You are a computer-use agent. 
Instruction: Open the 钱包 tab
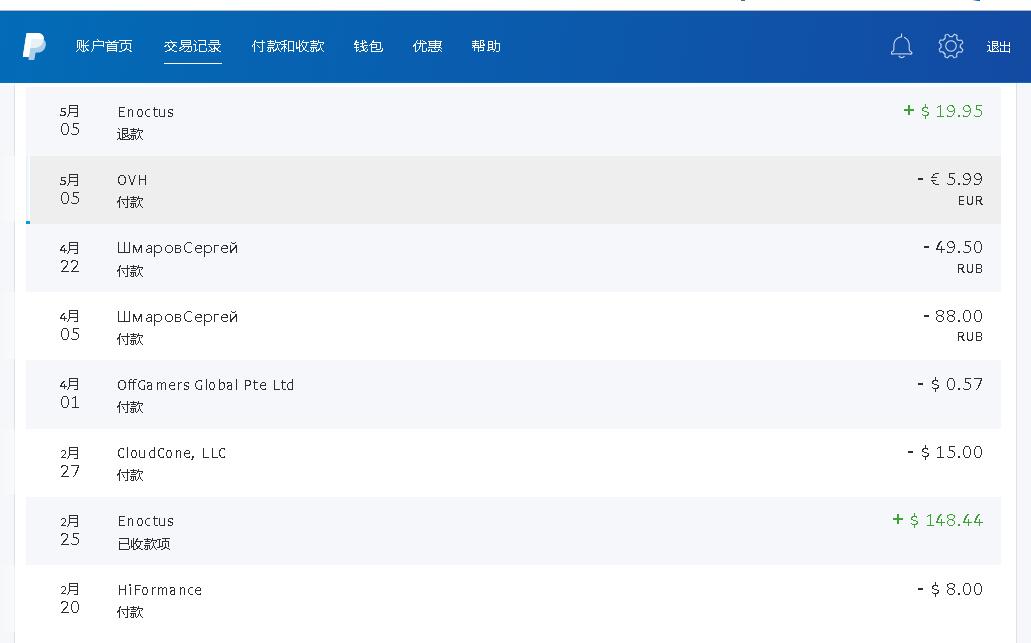(368, 46)
